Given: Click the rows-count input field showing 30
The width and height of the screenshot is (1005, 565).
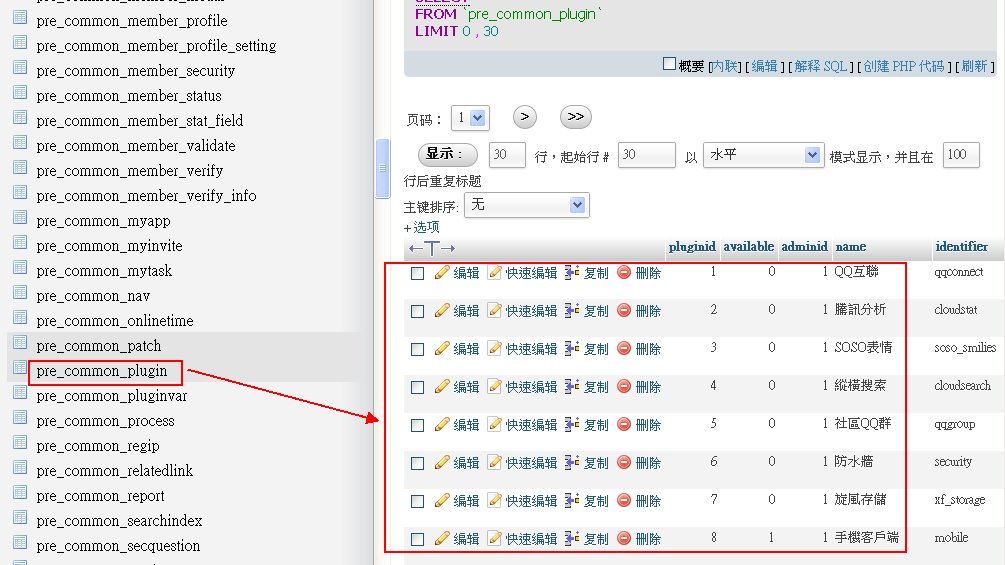Looking at the screenshot, I should [x=508, y=155].
